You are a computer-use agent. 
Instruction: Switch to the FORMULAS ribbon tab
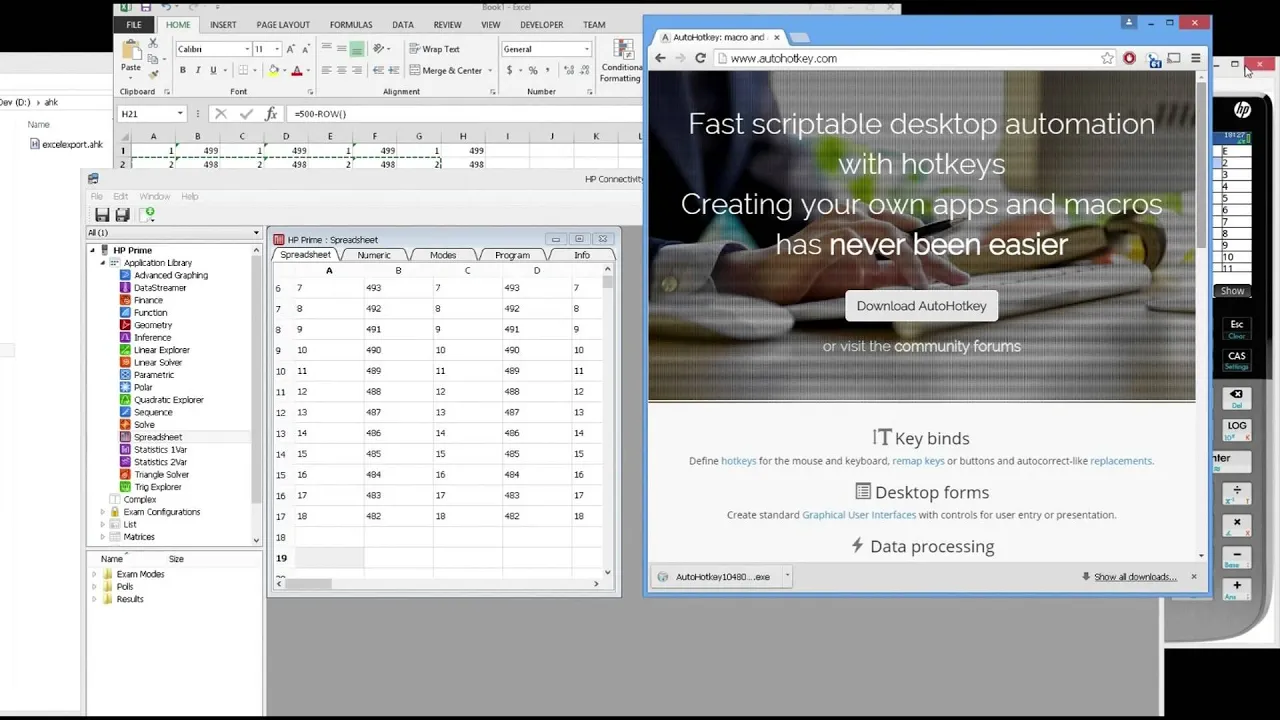pos(351,24)
